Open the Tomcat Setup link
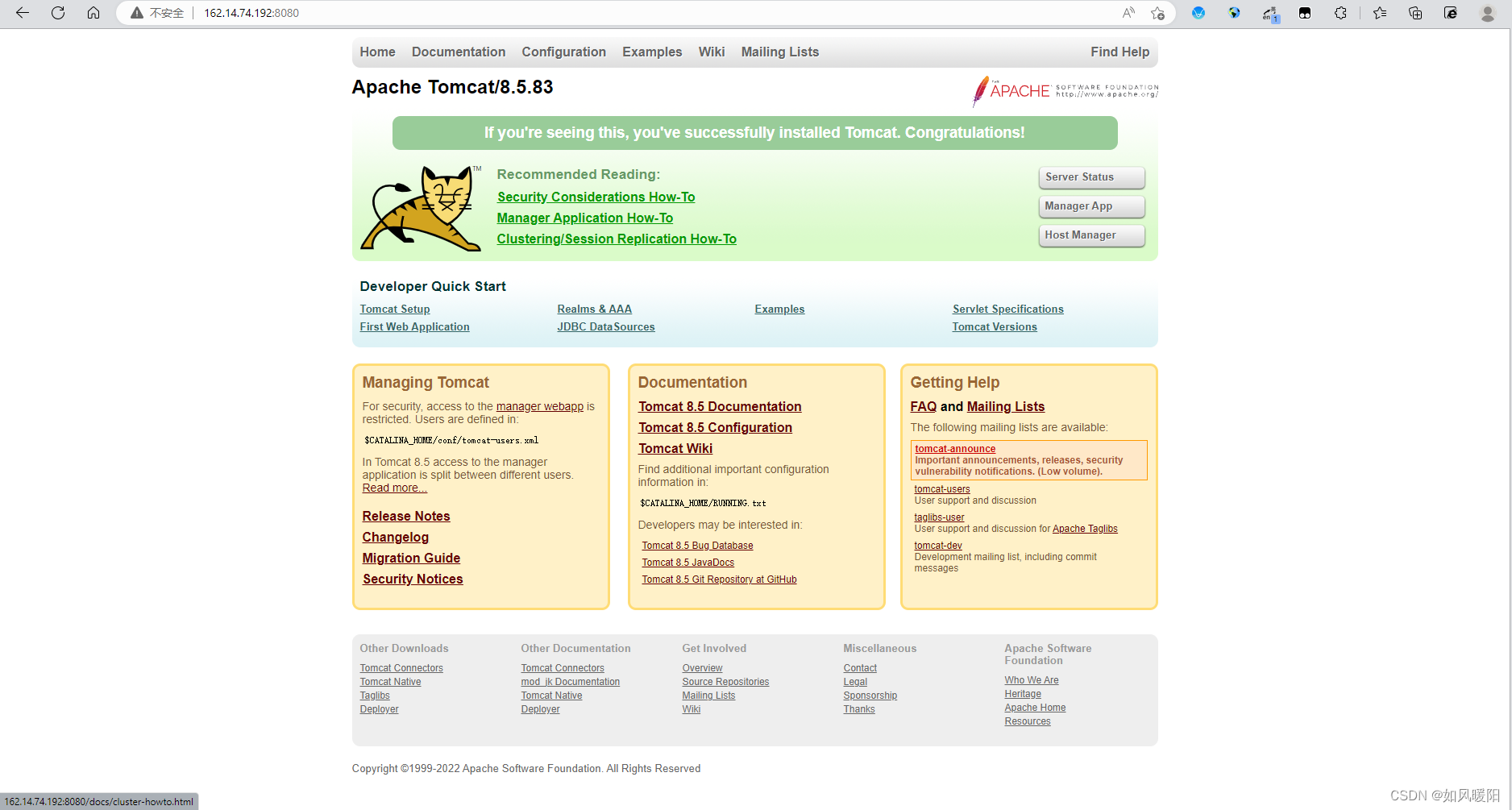 [x=395, y=309]
